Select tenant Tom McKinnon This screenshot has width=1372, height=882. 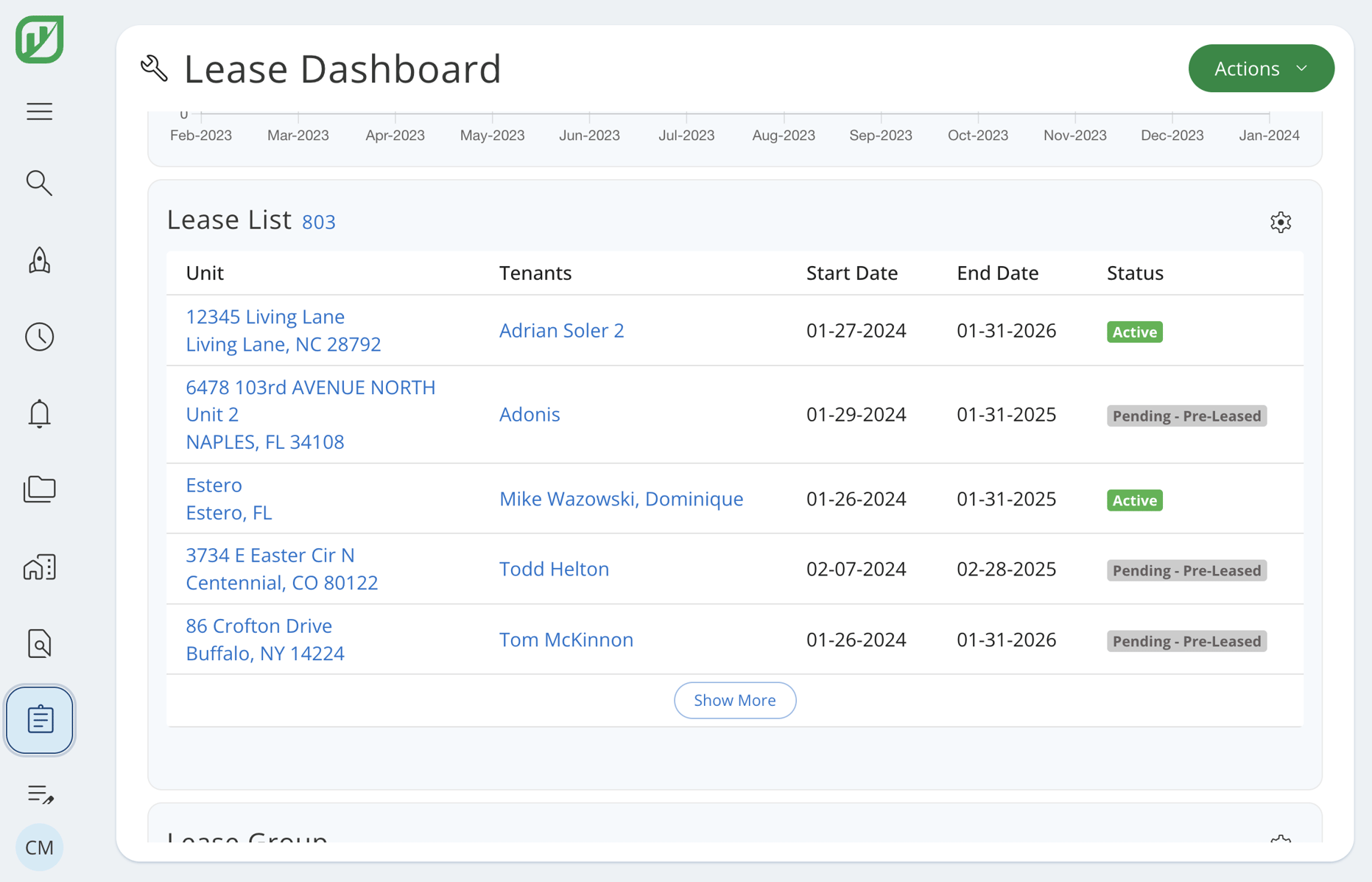pyautogui.click(x=566, y=640)
